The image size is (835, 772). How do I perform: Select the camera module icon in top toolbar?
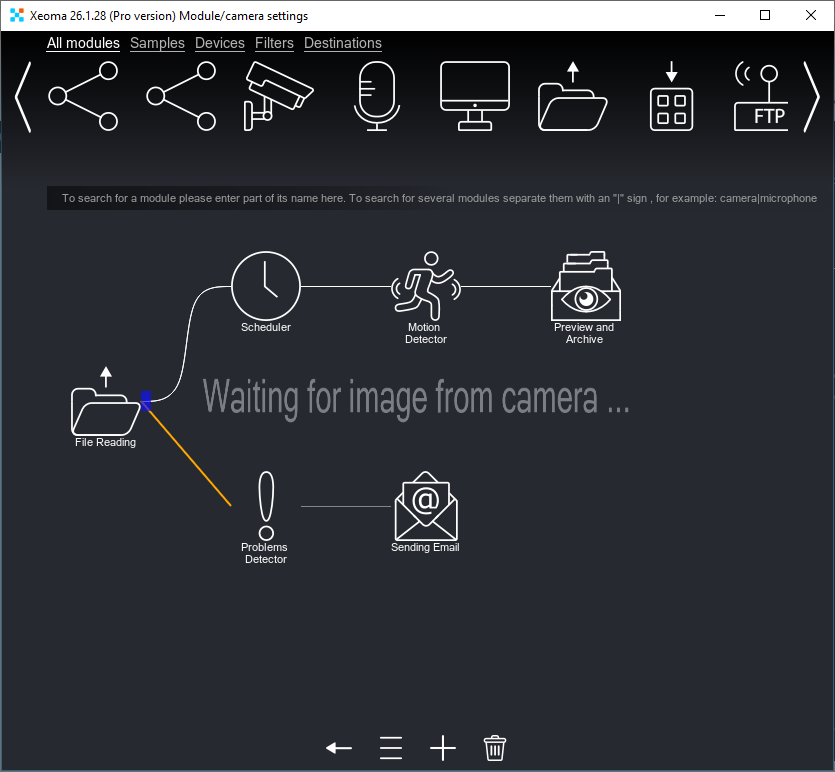278,95
